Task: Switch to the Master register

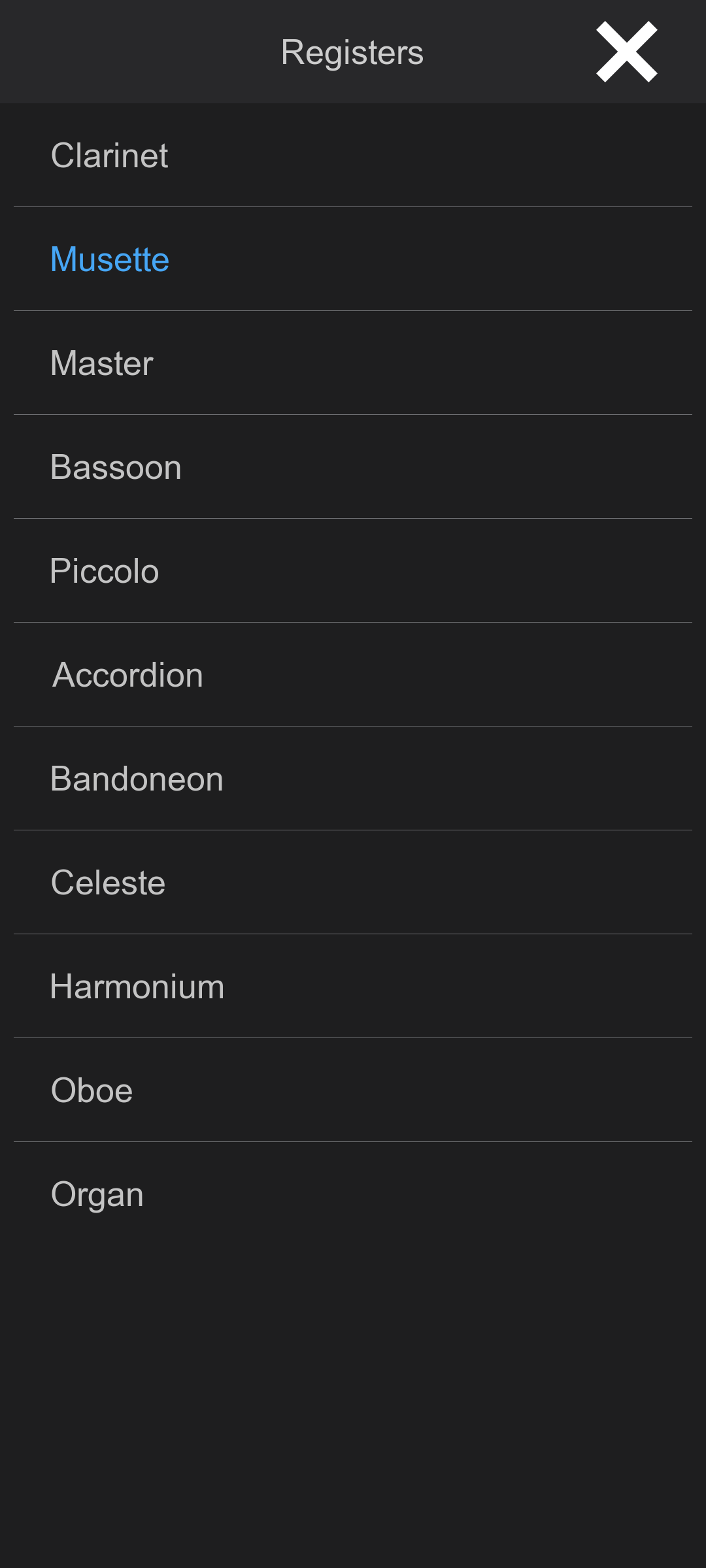Action: click(x=102, y=363)
